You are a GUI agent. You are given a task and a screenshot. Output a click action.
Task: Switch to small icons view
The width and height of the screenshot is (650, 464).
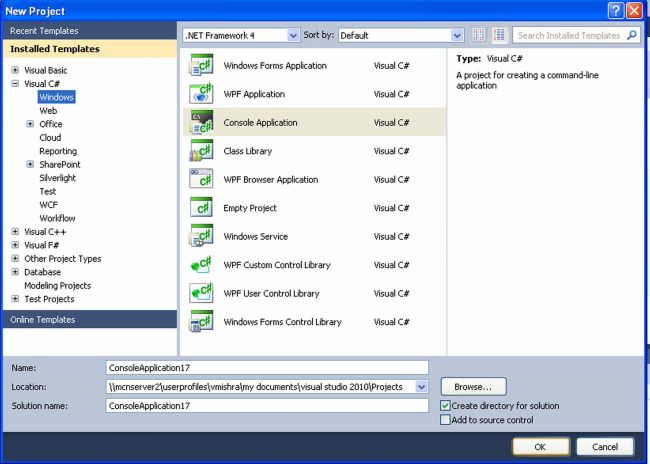coord(478,35)
